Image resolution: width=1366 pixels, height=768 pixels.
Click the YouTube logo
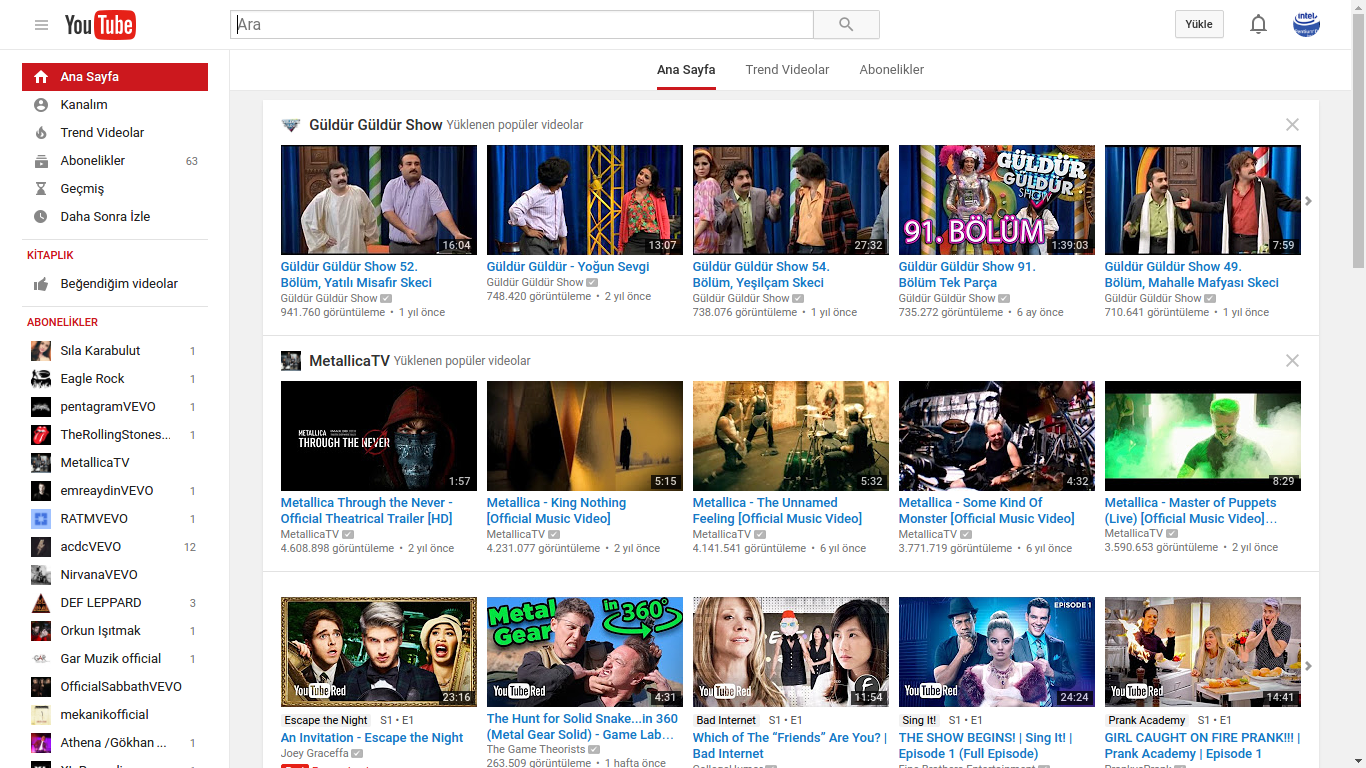[x=100, y=25]
